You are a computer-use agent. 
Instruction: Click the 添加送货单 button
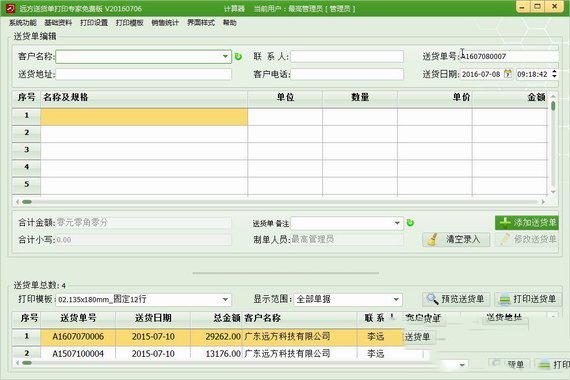(527, 223)
